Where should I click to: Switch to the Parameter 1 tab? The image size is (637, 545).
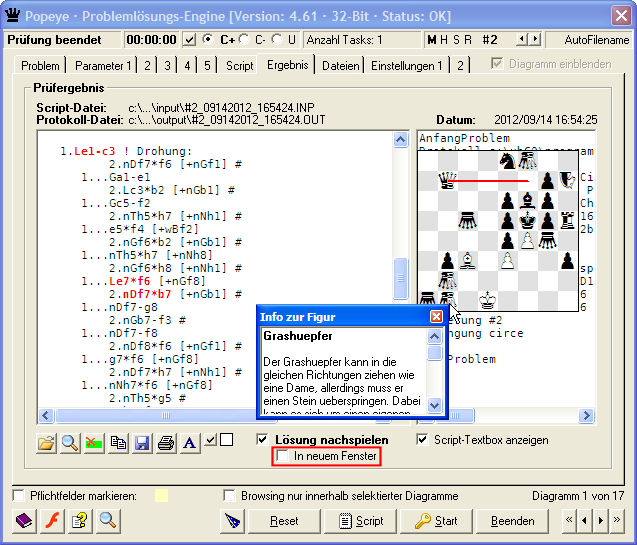click(103, 65)
